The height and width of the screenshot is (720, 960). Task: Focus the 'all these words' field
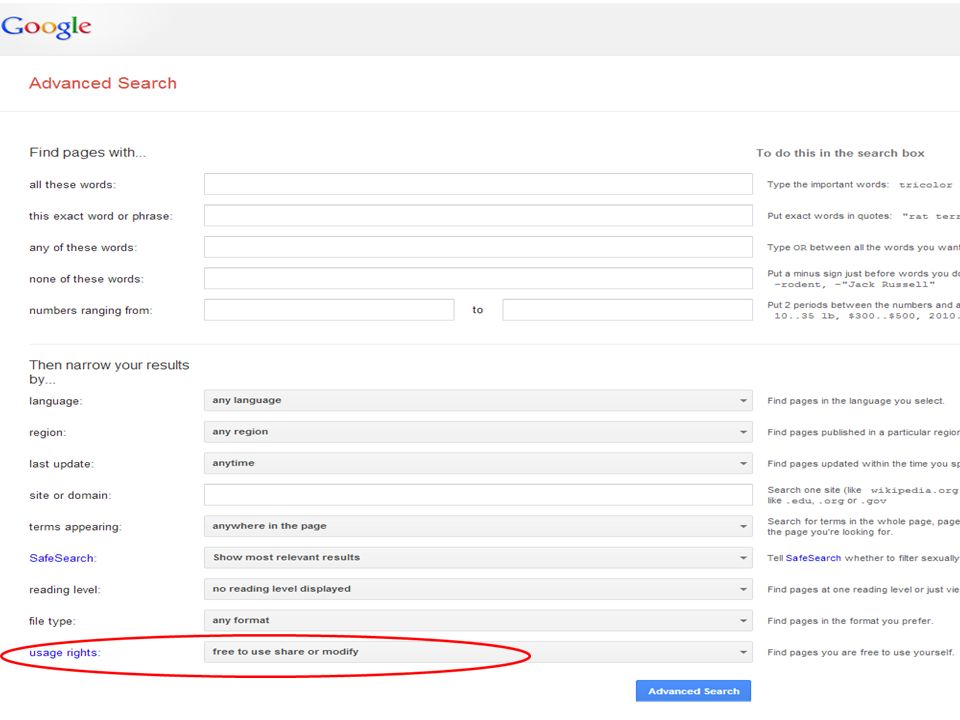tap(478, 184)
